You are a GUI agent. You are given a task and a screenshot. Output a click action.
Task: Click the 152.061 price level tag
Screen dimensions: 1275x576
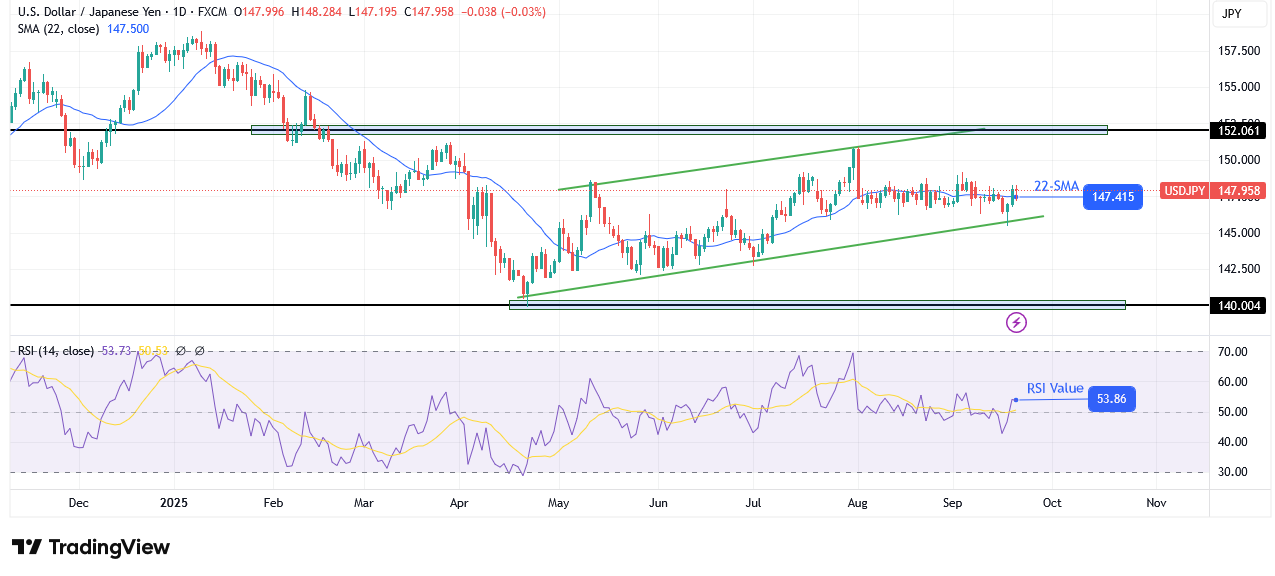(x=1240, y=130)
